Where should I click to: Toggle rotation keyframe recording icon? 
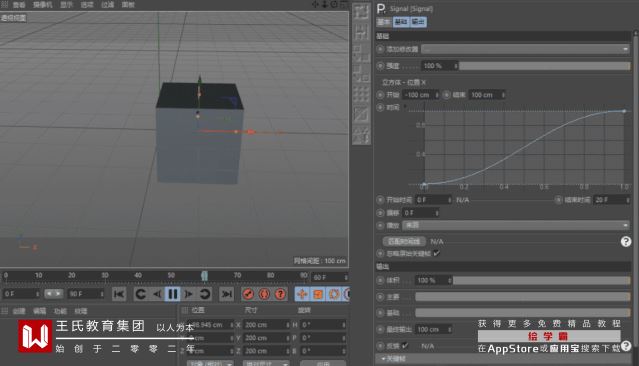(334, 294)
